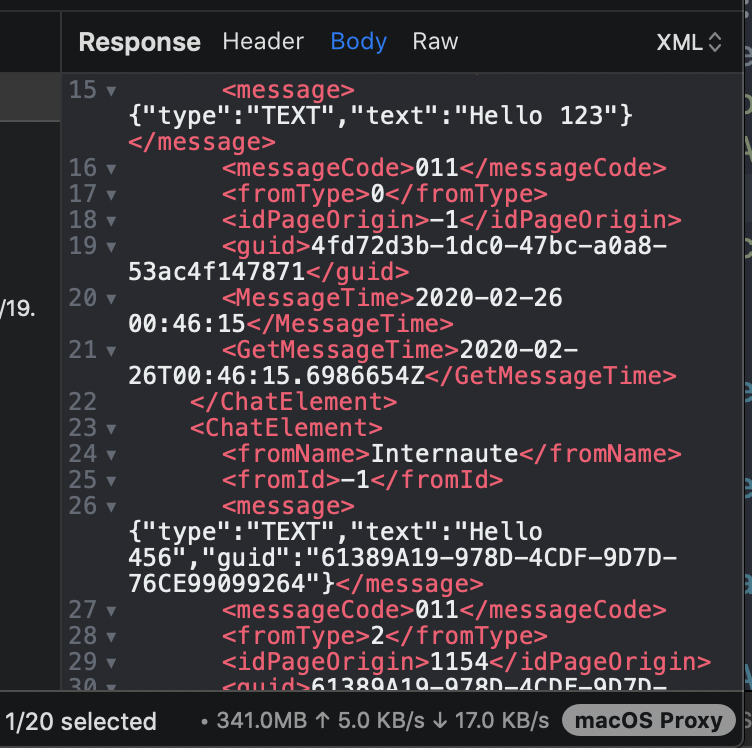Collapse line 25 fromId fold arrow
Image resolution: width=752 pixels, height=748 pixels.
(x=111, y=481)
